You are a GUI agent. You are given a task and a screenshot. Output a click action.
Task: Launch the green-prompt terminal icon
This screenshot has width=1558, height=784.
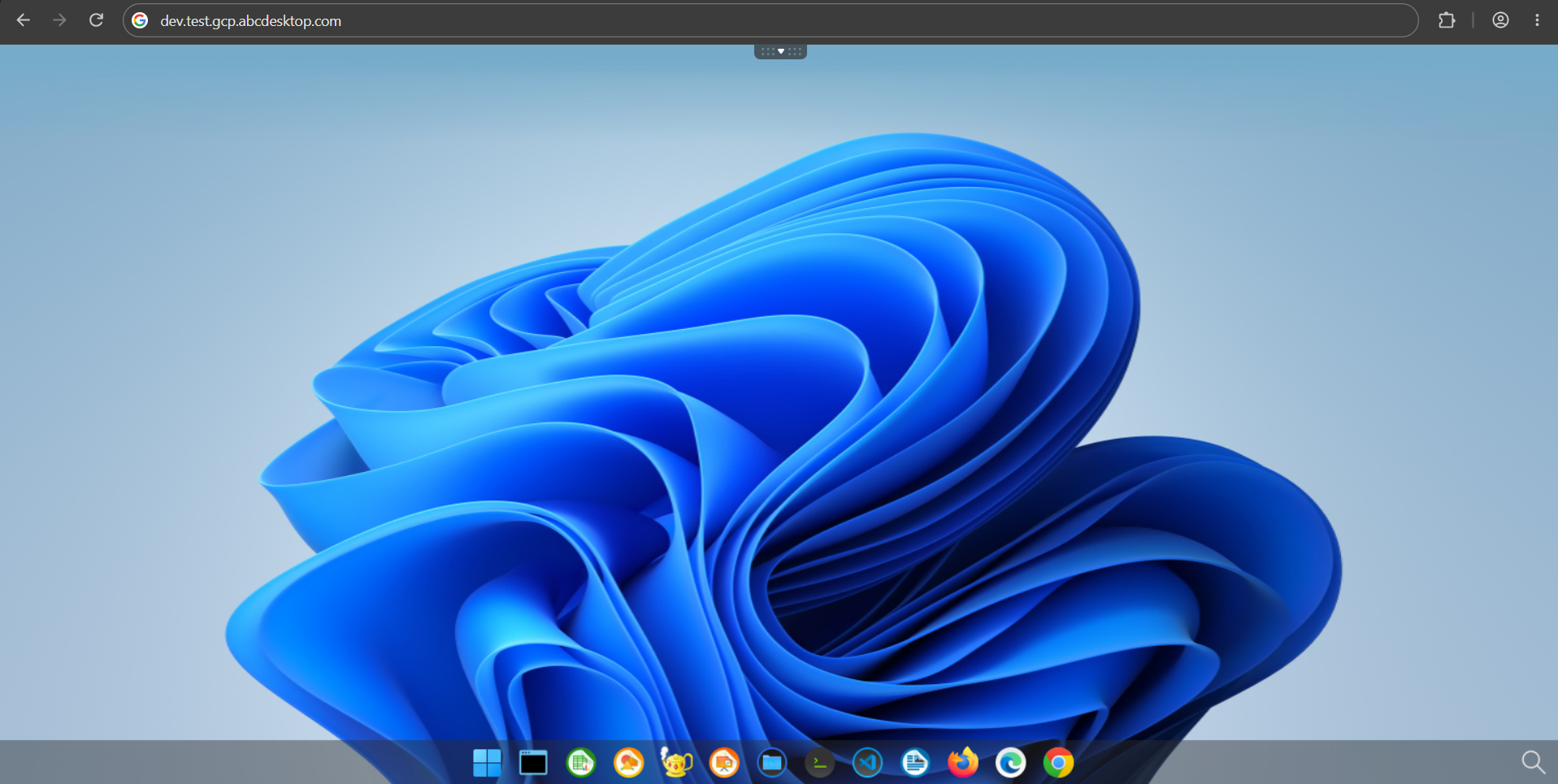pos(819,763)
